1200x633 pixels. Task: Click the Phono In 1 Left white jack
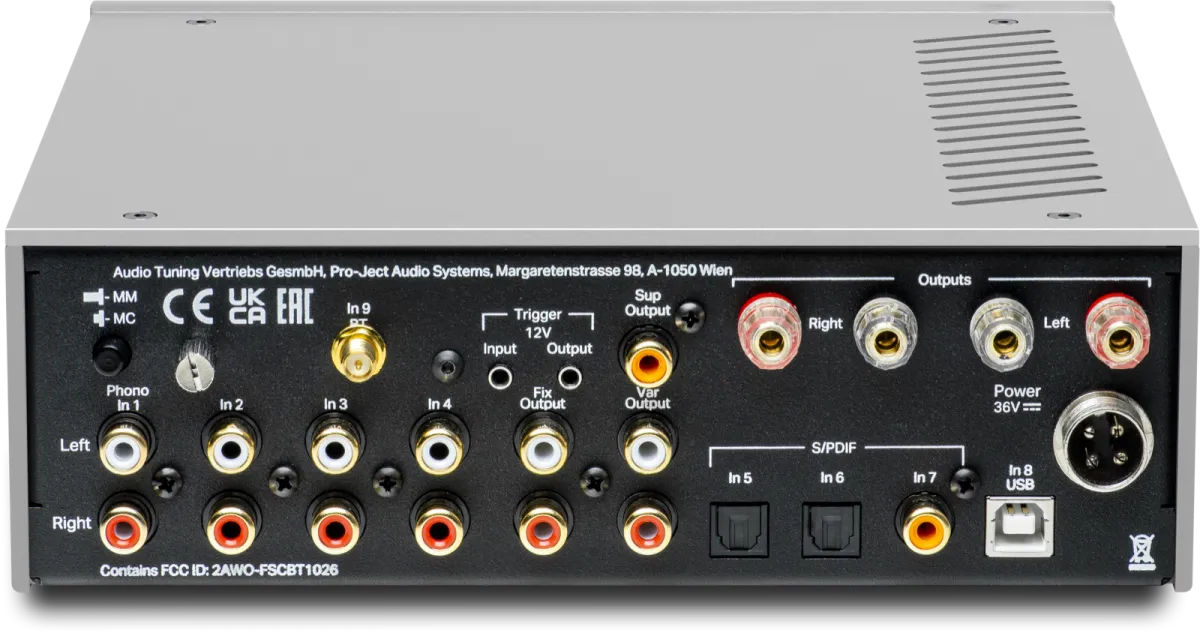(127, 447)
